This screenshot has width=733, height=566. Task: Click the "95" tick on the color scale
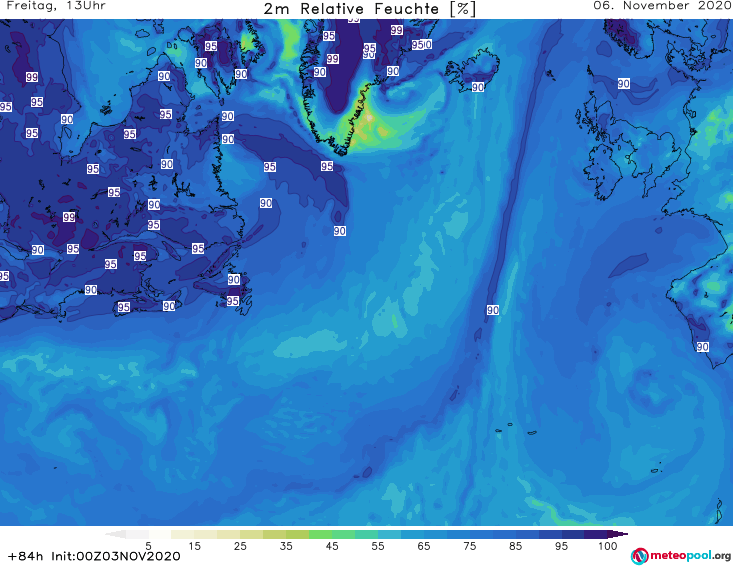click(x=561, y=546)
